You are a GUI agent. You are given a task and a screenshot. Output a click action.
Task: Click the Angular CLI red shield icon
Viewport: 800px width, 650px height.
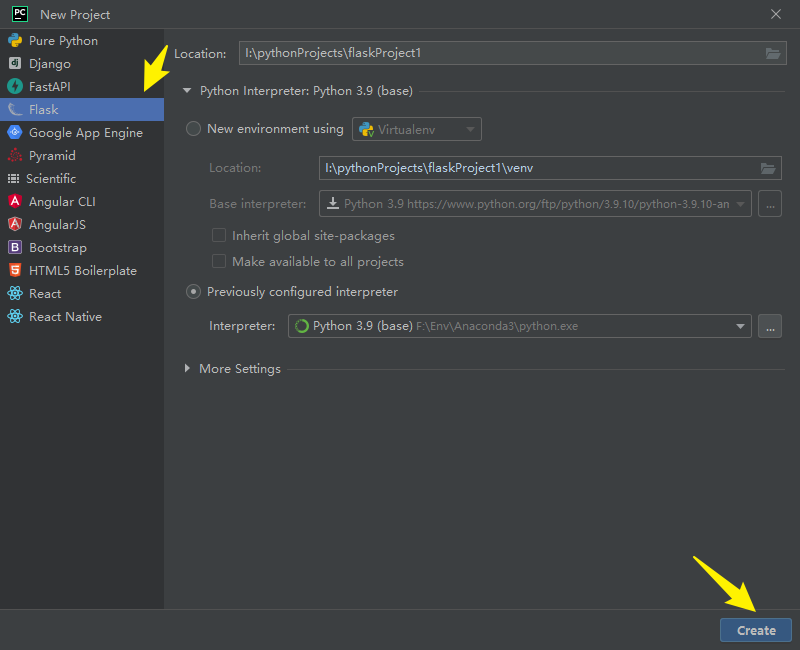coord(15,201)
